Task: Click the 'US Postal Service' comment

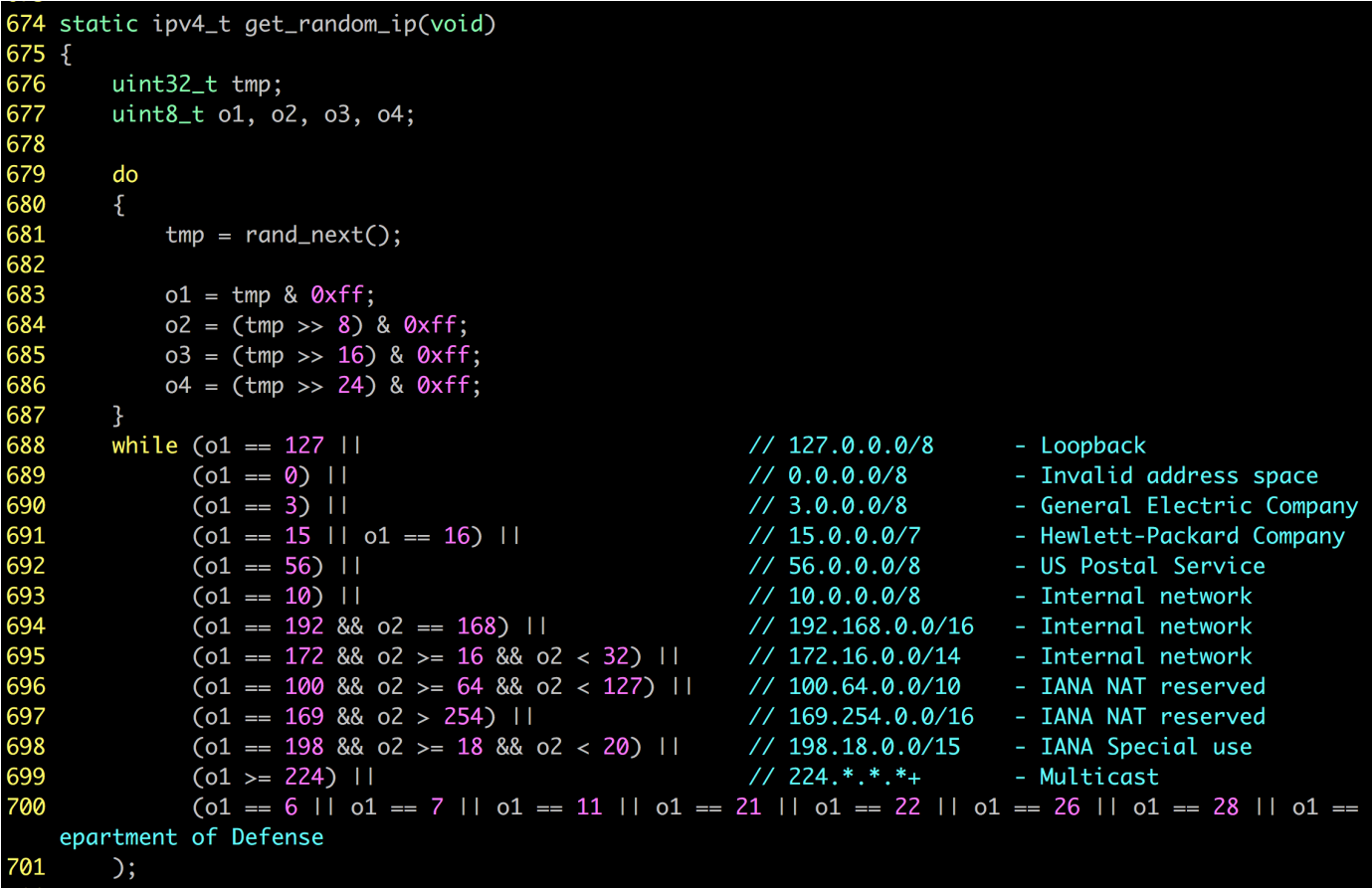Action: coord(1152,566)
